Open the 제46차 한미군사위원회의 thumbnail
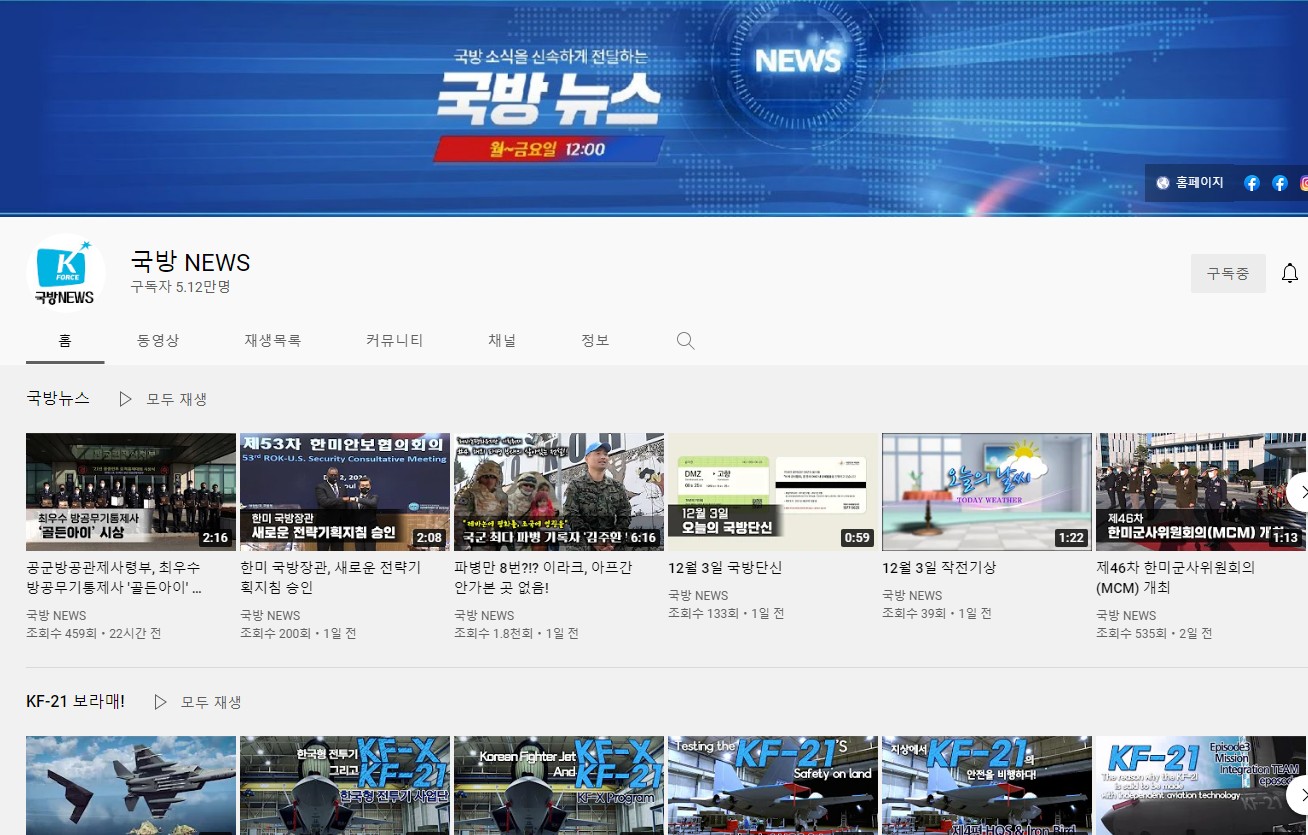Viewport: 1308px width, 835px height. (1201, 492)
